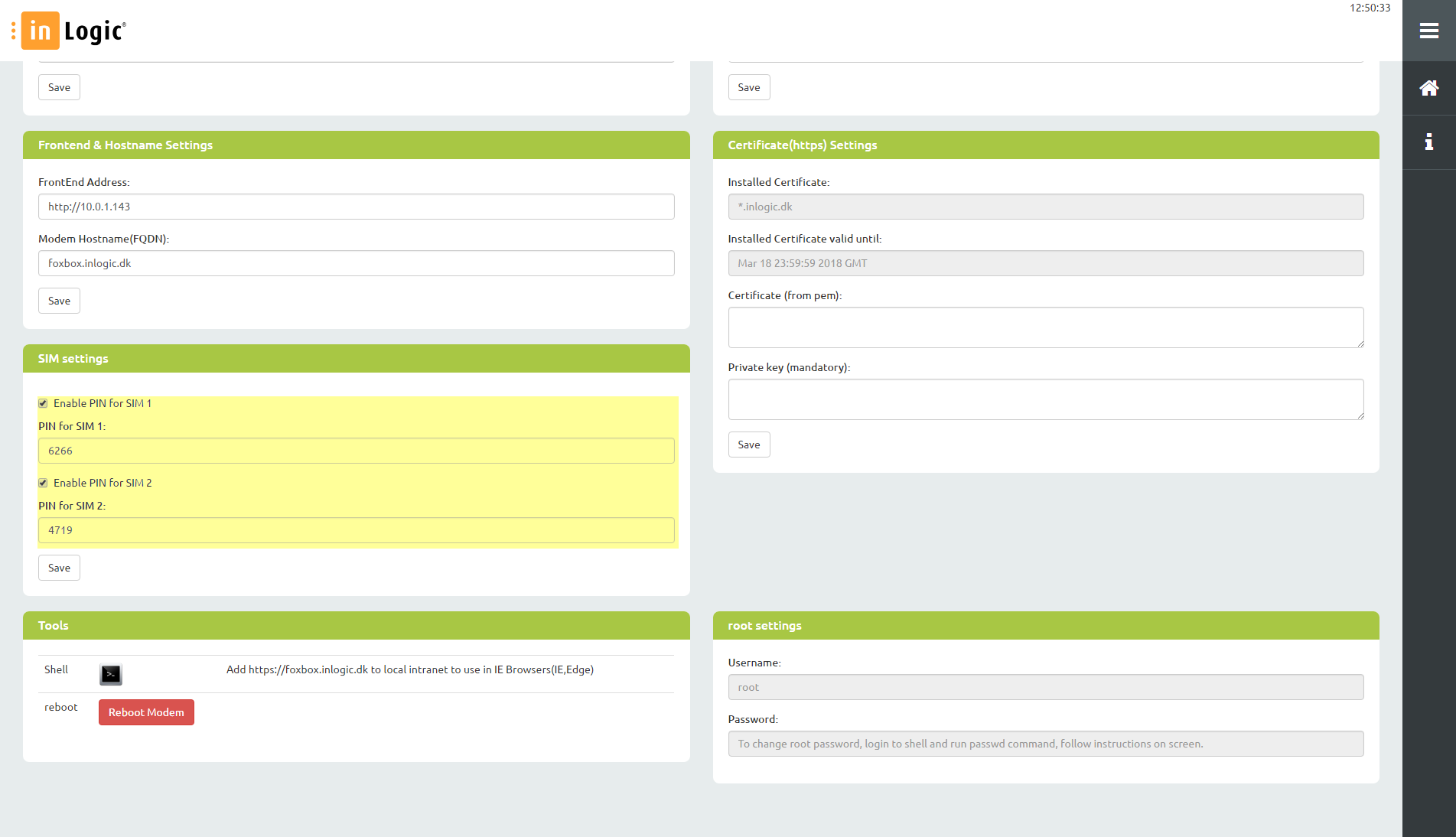The width and height of the screenshot is (1456, 837).
Task: Save the Certificate(https) settings
Action: pyautogui.click(x=748, y=445)
